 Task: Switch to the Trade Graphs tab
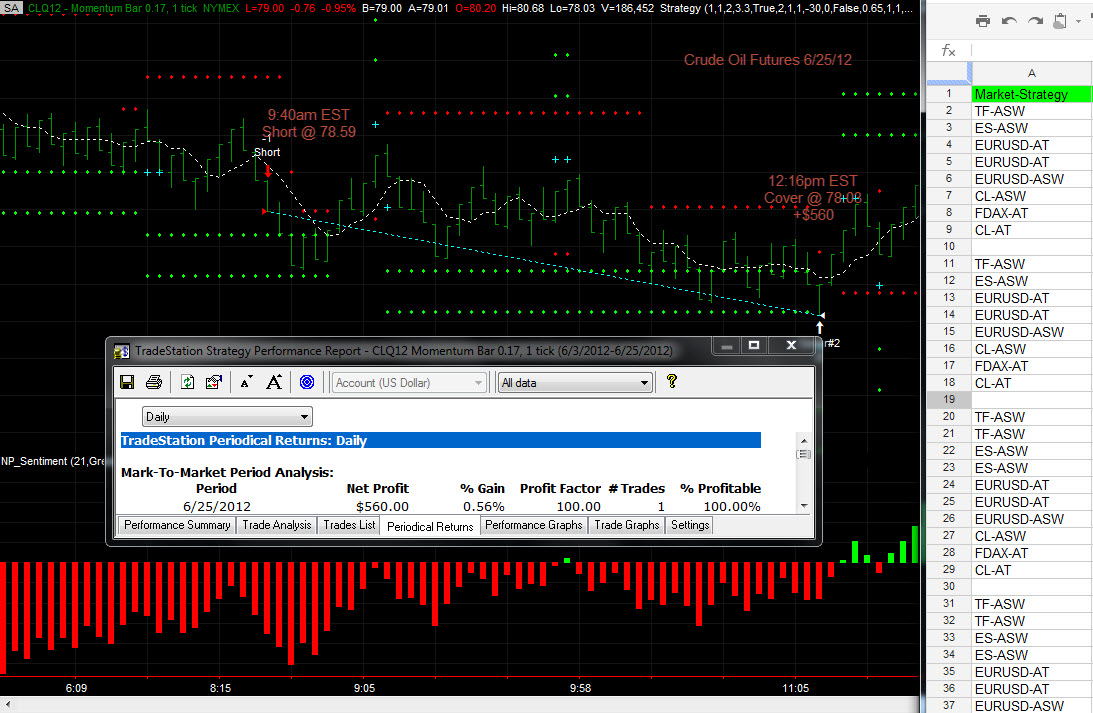pos(627,526)
